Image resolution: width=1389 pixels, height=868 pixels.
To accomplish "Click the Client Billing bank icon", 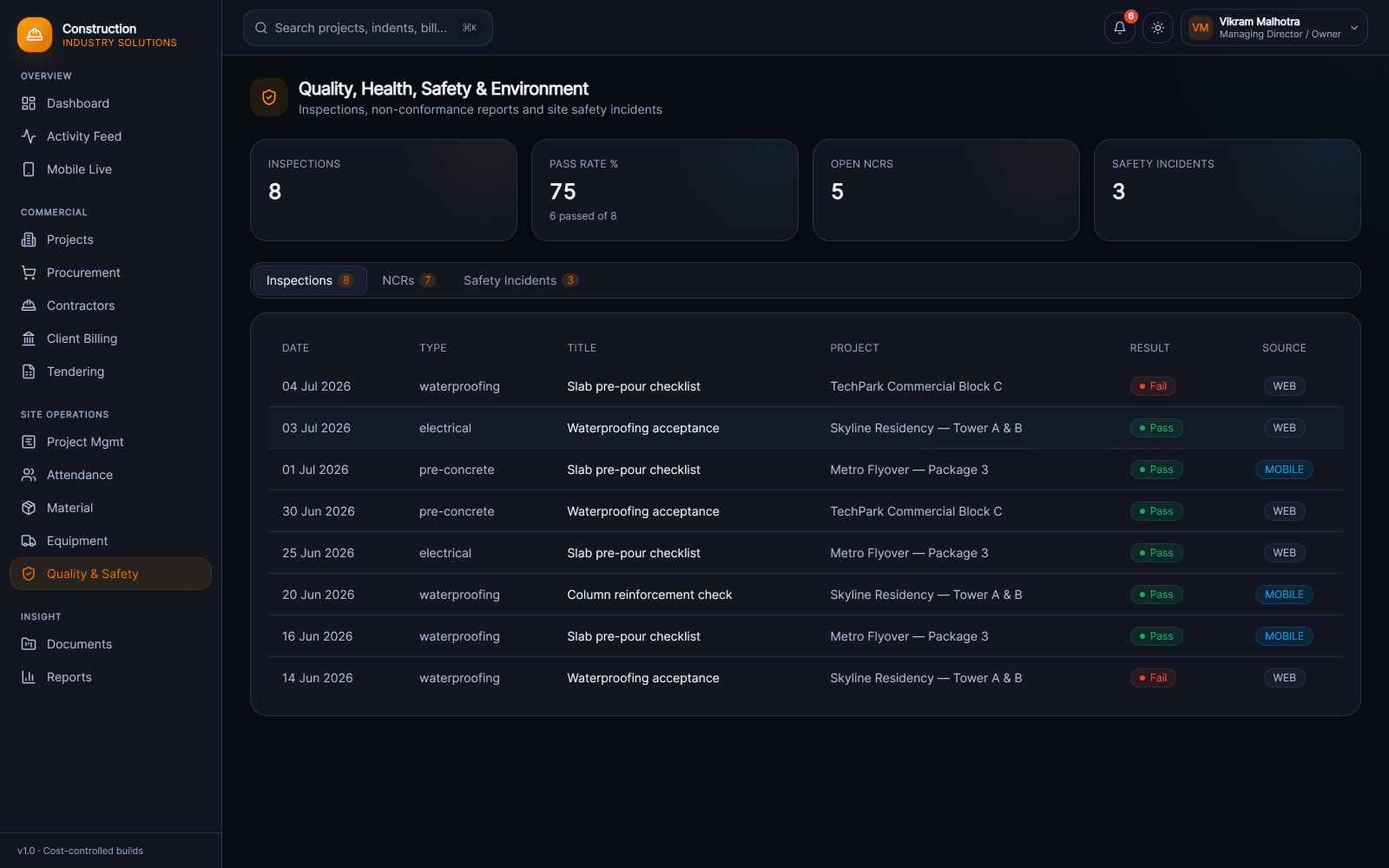I will click(29, 339).
